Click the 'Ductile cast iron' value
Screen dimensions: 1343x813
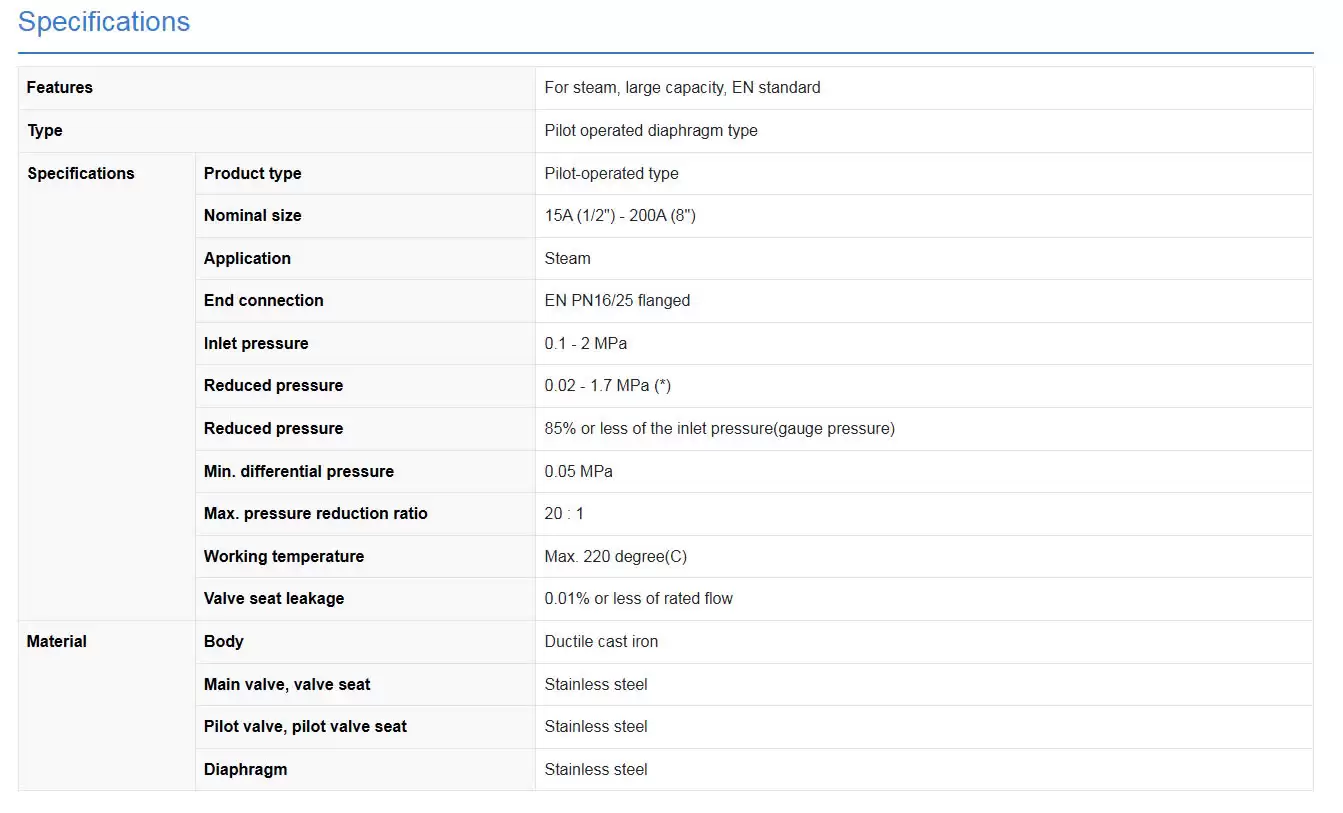tap(602, 642)
